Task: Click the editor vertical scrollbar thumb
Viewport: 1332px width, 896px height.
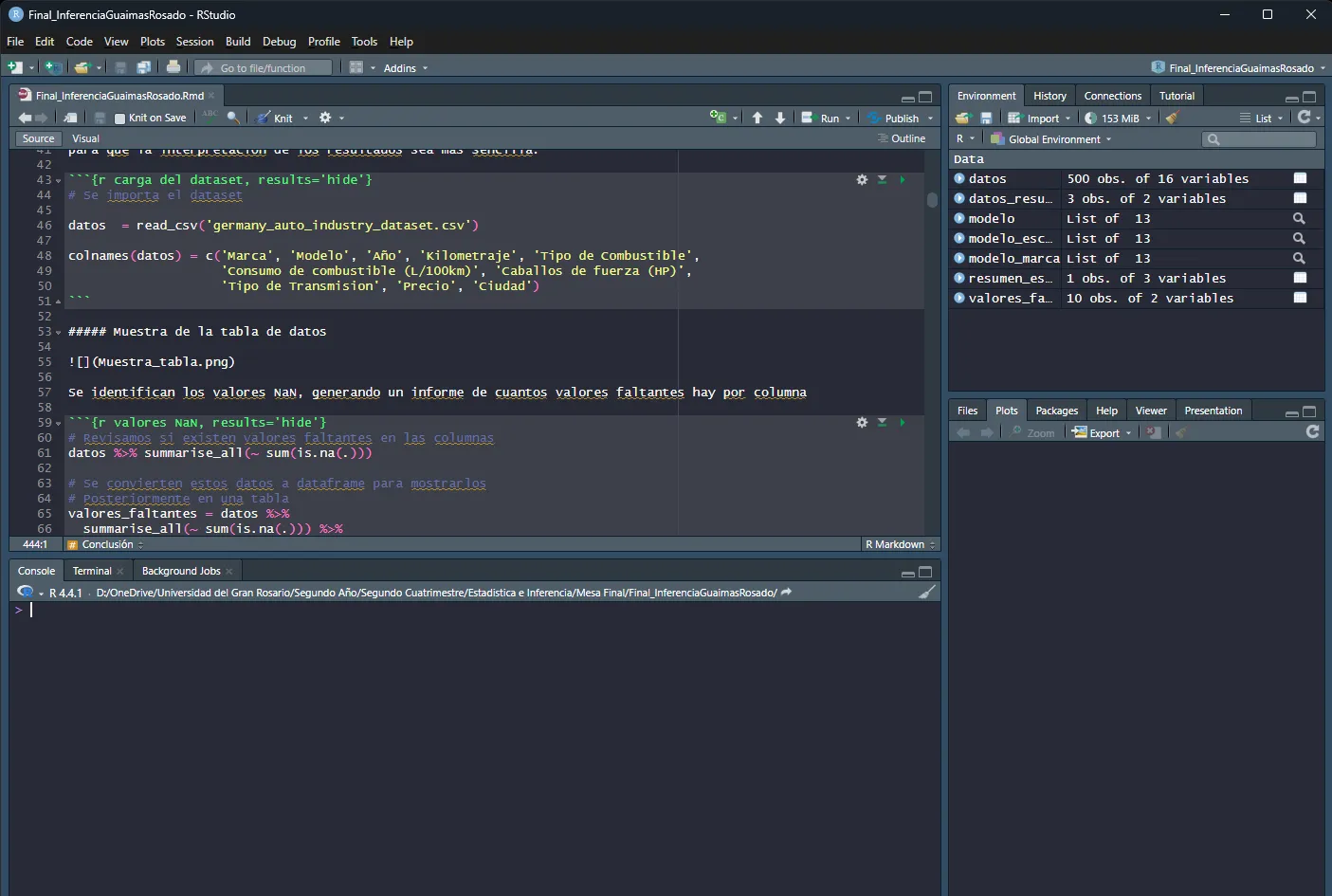Action: tap(932, 200)
